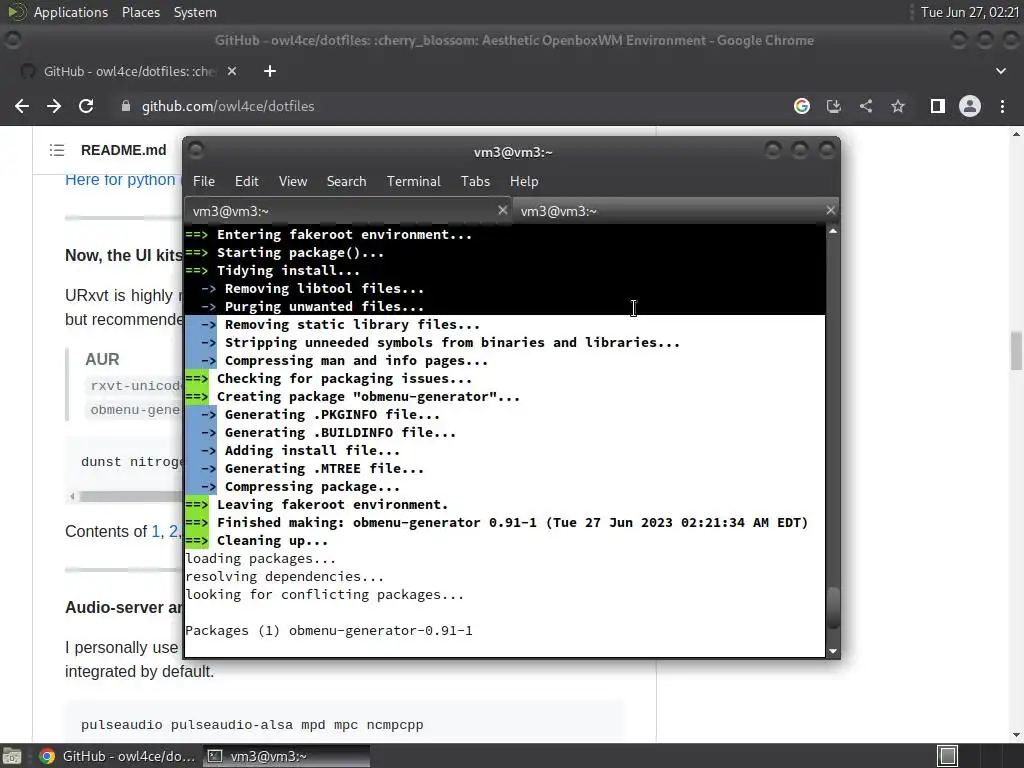Open README table of contents icon
1024x768 pixels.
[57, 150]
